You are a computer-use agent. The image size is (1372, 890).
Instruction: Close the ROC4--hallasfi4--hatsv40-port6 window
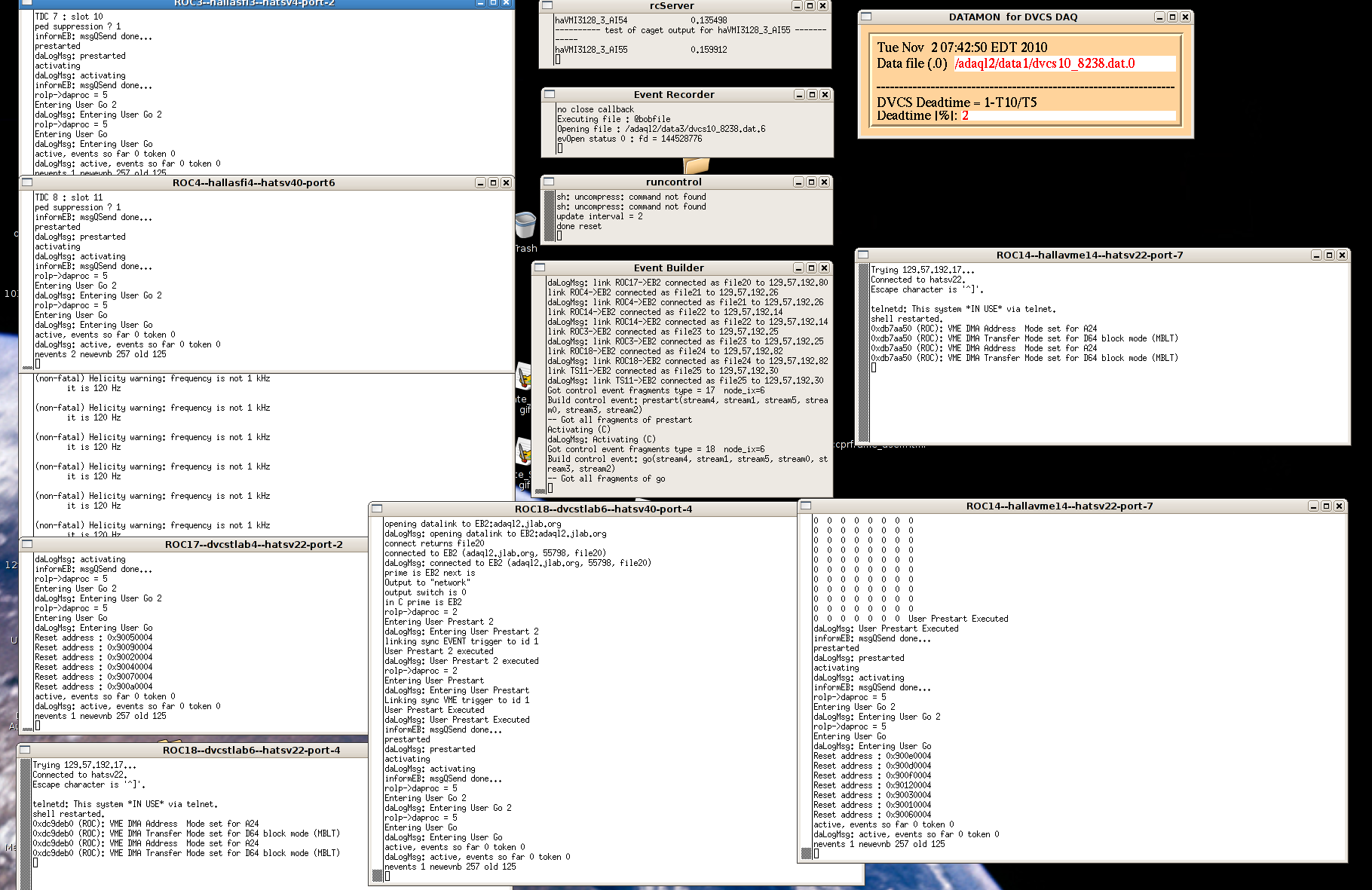click(x=506, y=182)
